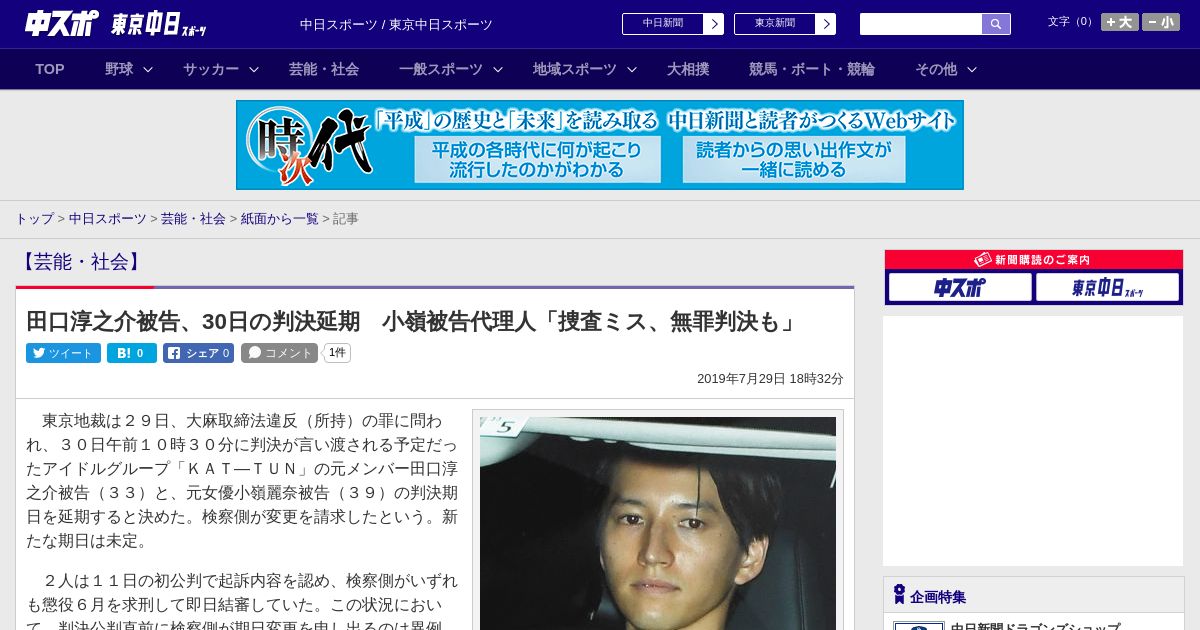Screen dimensions: 1200x630
Task: Click トップ breadcrumb link
Action: tap(34, 218)
